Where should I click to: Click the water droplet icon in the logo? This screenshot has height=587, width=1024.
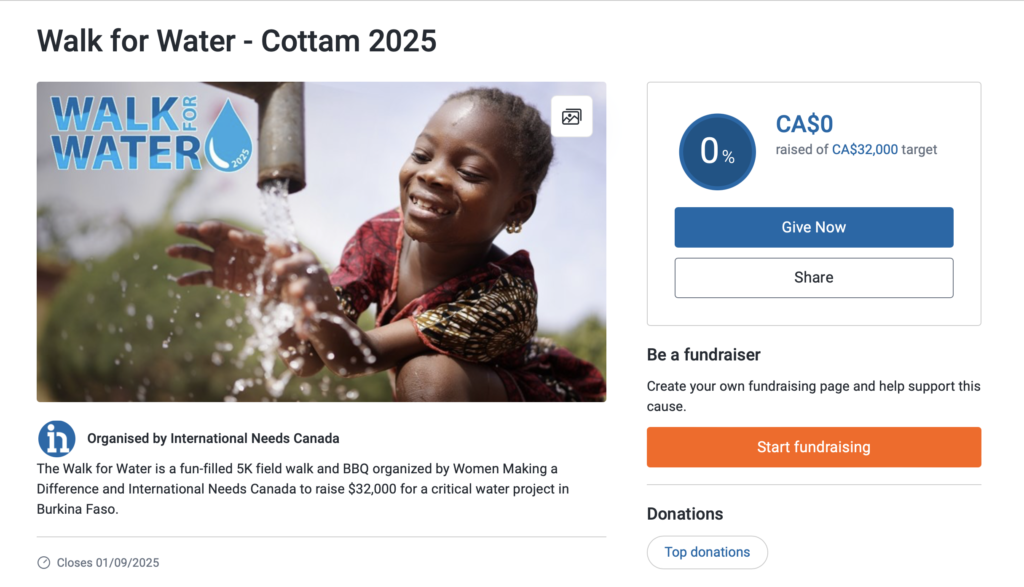click(230, 135)
